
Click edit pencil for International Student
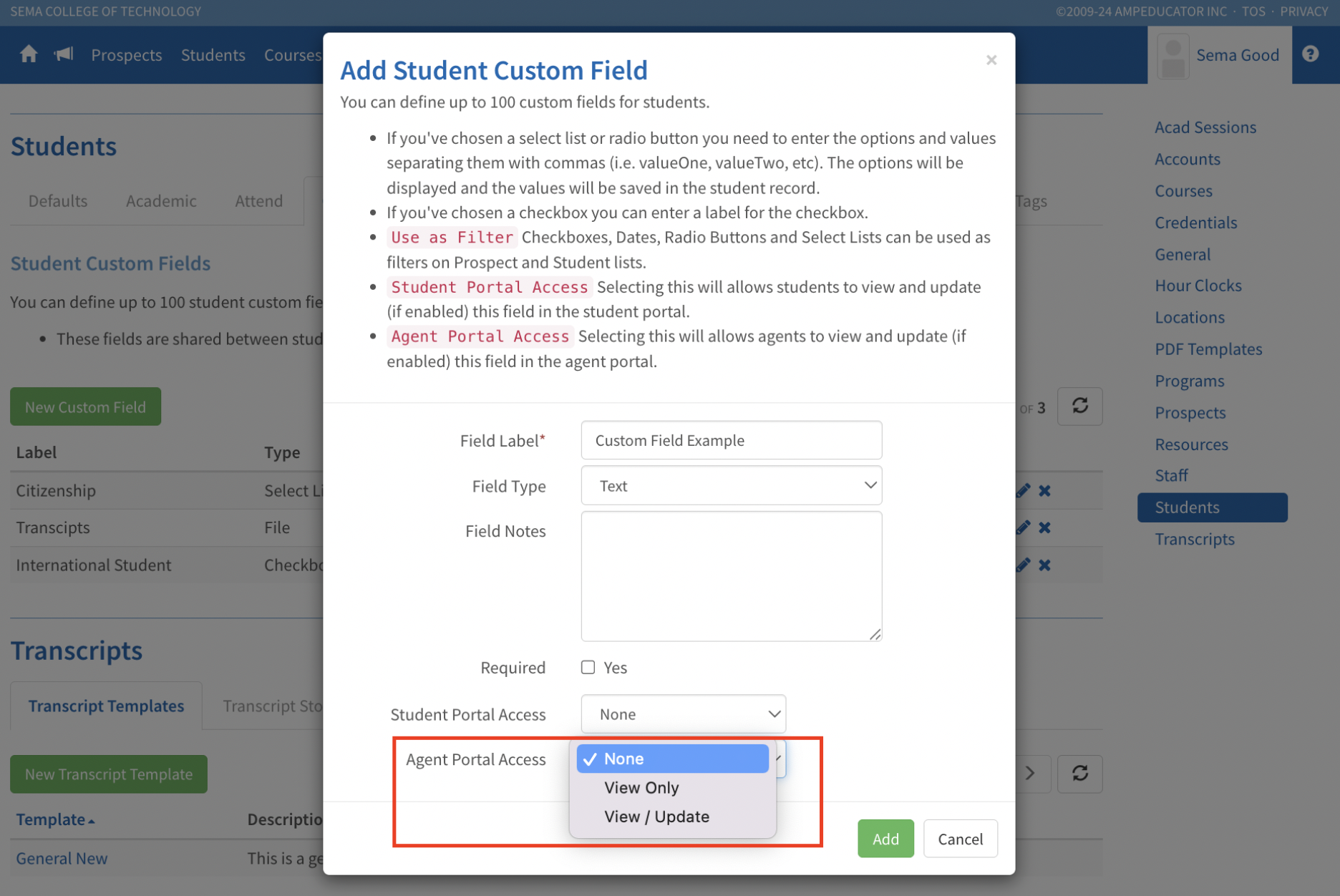tap(1023, 565)
